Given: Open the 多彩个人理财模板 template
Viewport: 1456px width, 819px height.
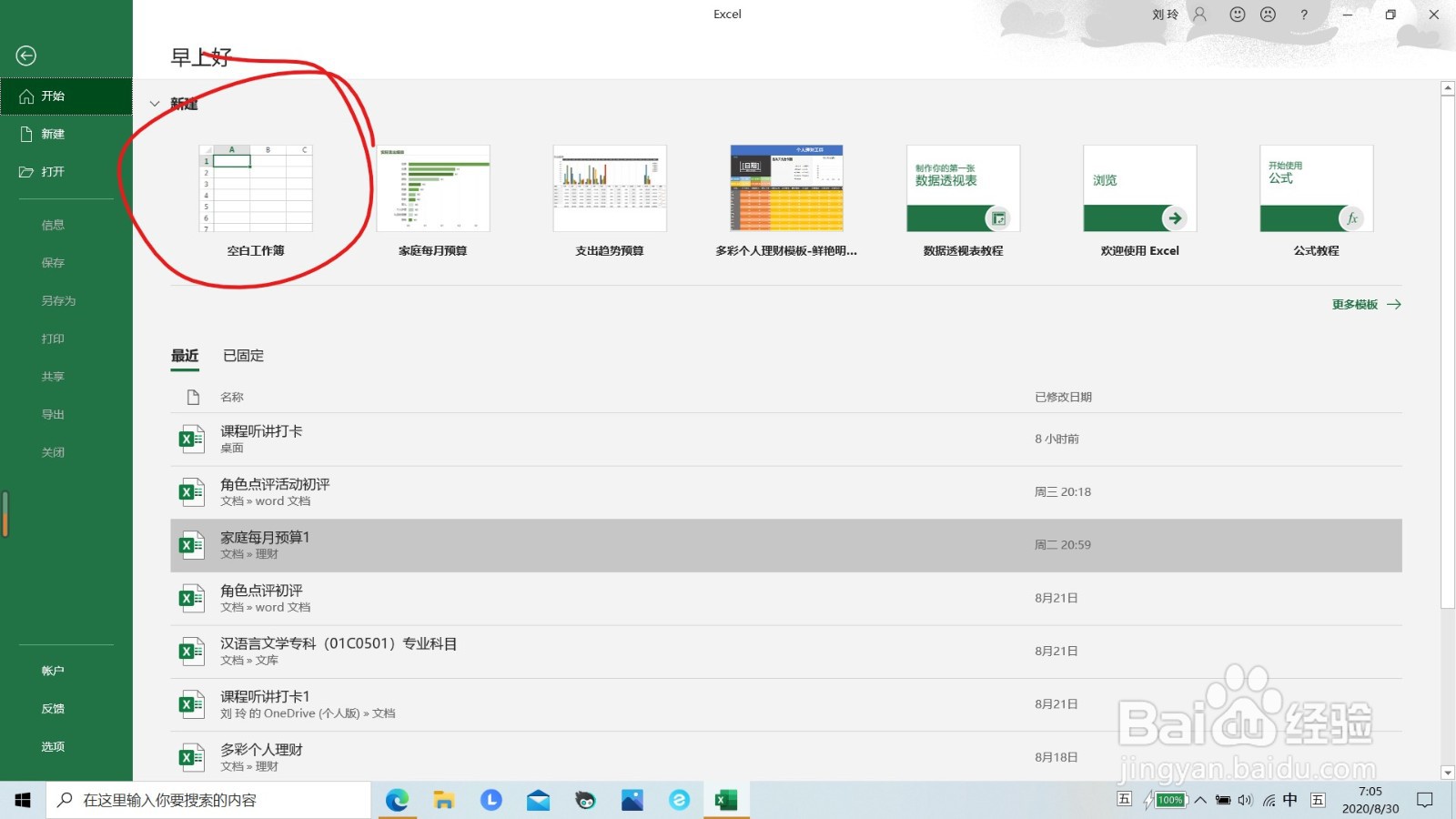Looking at the screenshot, I should 786,201.
